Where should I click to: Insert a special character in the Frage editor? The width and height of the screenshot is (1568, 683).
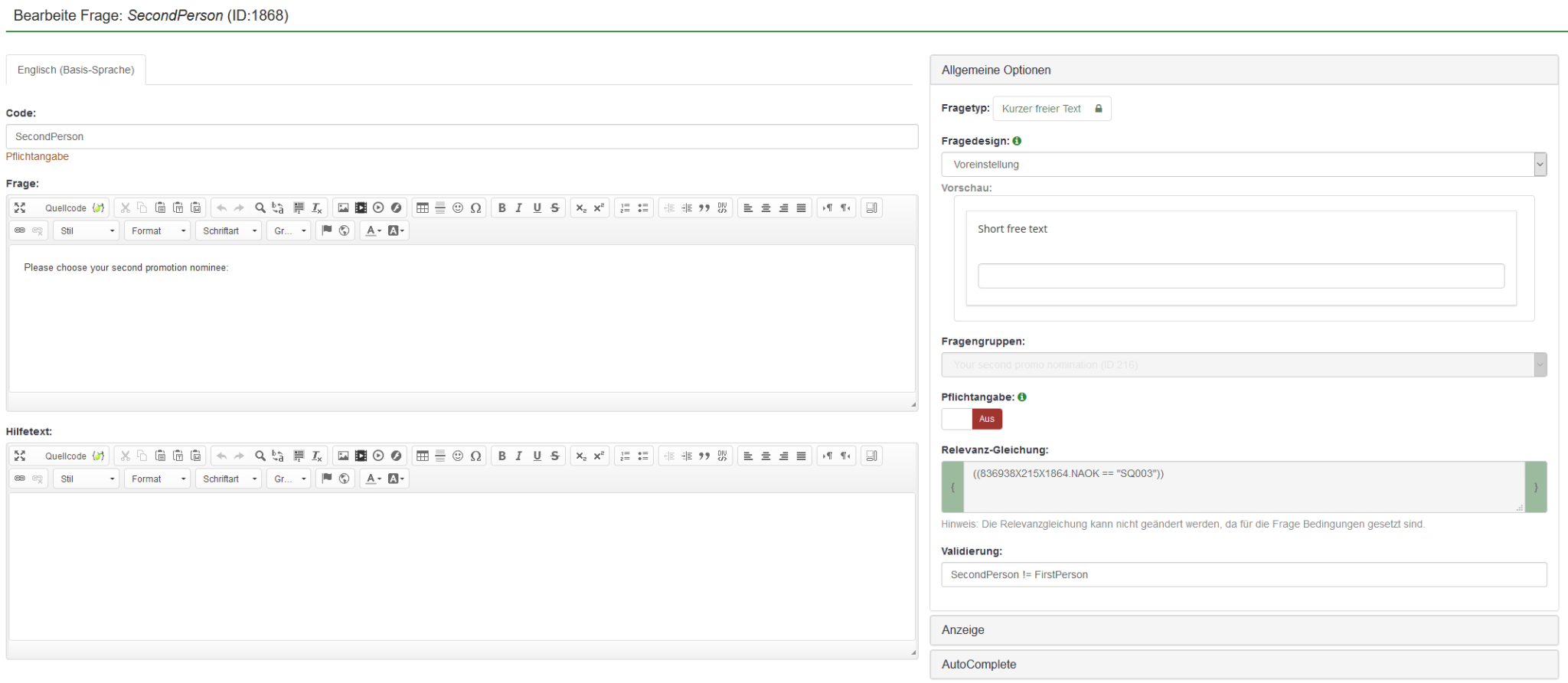tap(475, 208)
